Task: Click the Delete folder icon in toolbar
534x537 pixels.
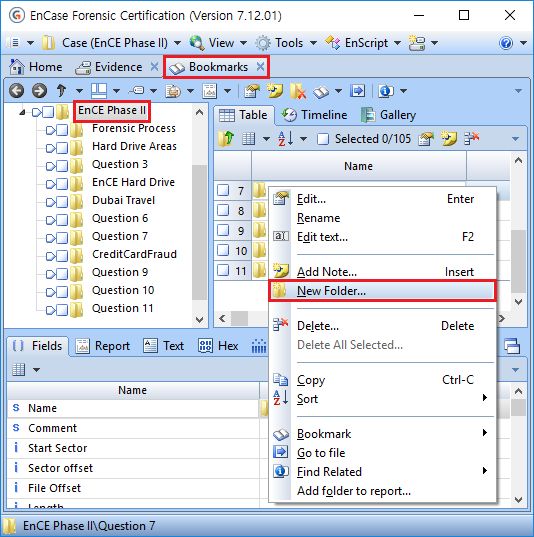Action: point(297,91)
